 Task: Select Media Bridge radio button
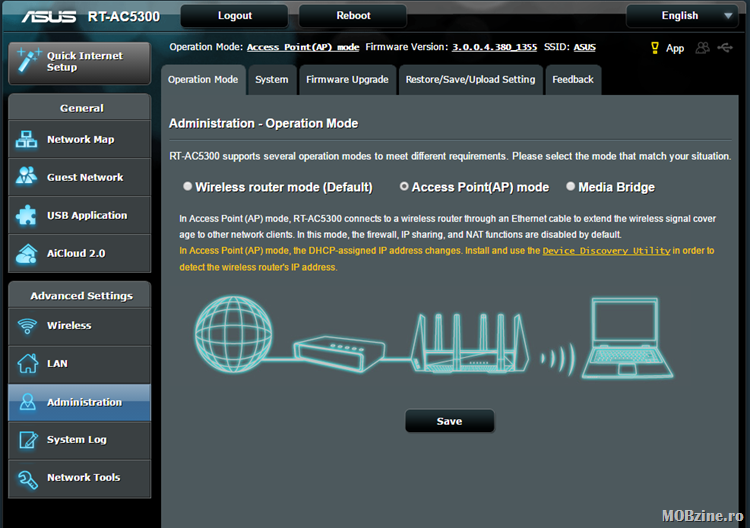(x=570, y=187)
